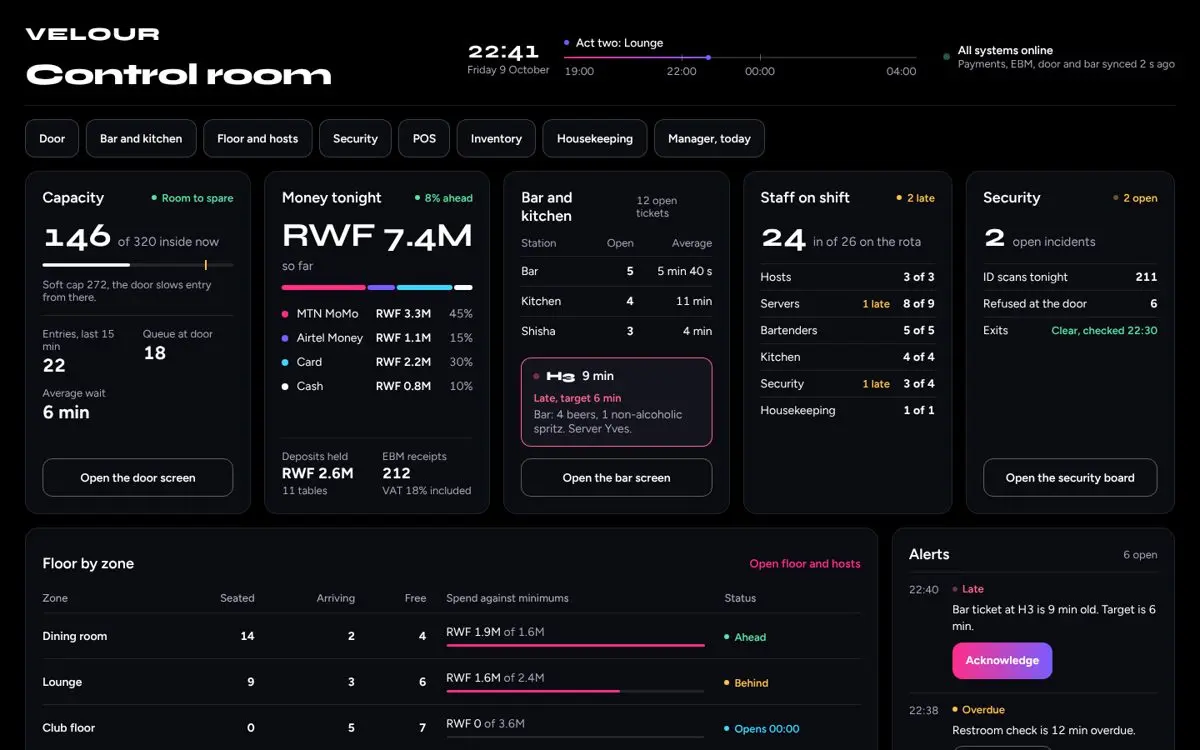The height and width of the screenshot is (750, 1200).
Task: Click Exits Clear, checked 22:30
Action: [x=1070, y=330]
